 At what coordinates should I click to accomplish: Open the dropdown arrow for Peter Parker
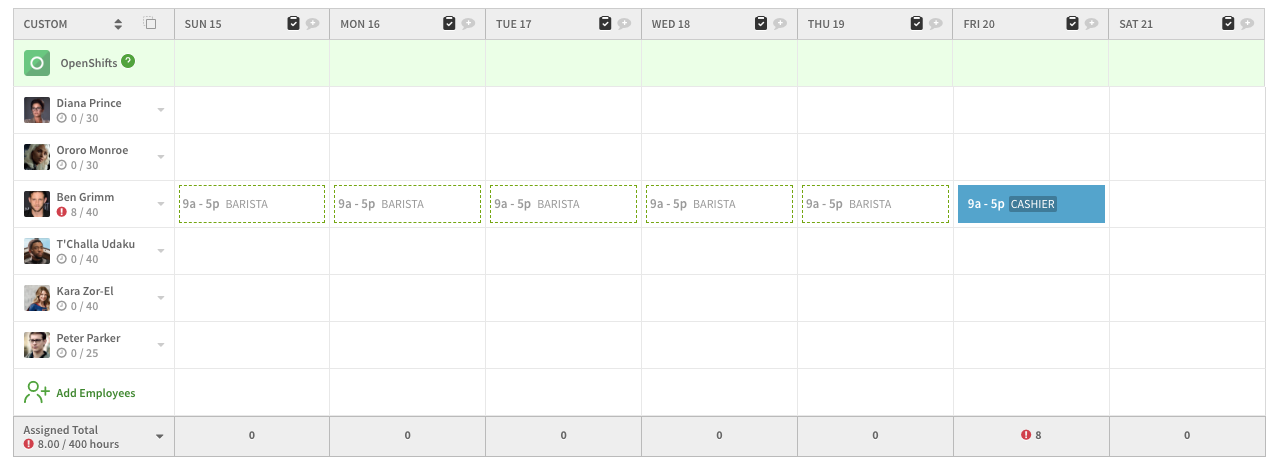coord(160,345)
